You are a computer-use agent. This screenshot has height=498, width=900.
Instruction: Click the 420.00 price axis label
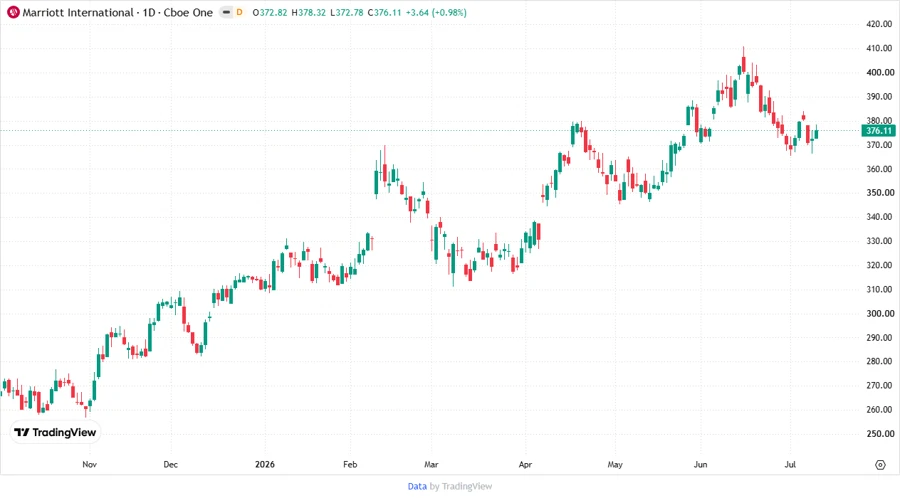(x=880, y=24)
